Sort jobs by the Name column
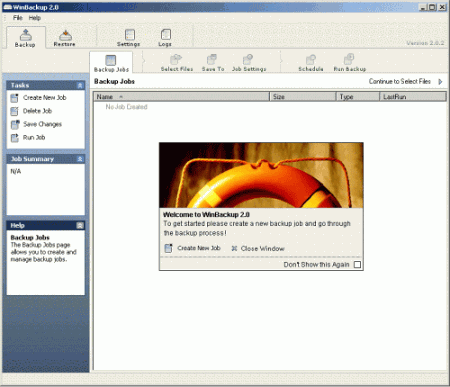Screen dimensions: 450x387 pos(181,97)
